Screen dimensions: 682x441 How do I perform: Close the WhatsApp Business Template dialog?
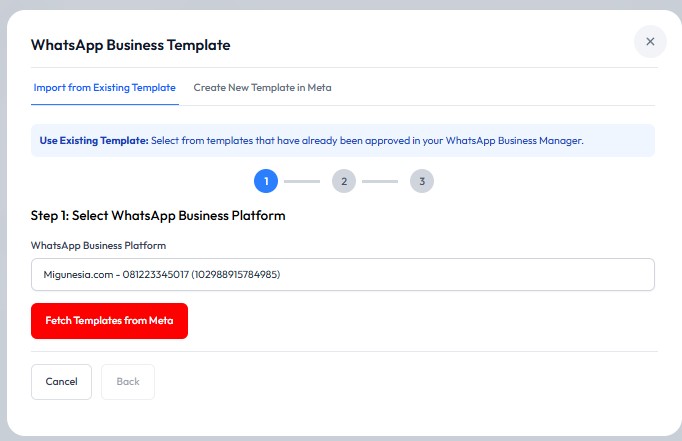click(650, 41)
